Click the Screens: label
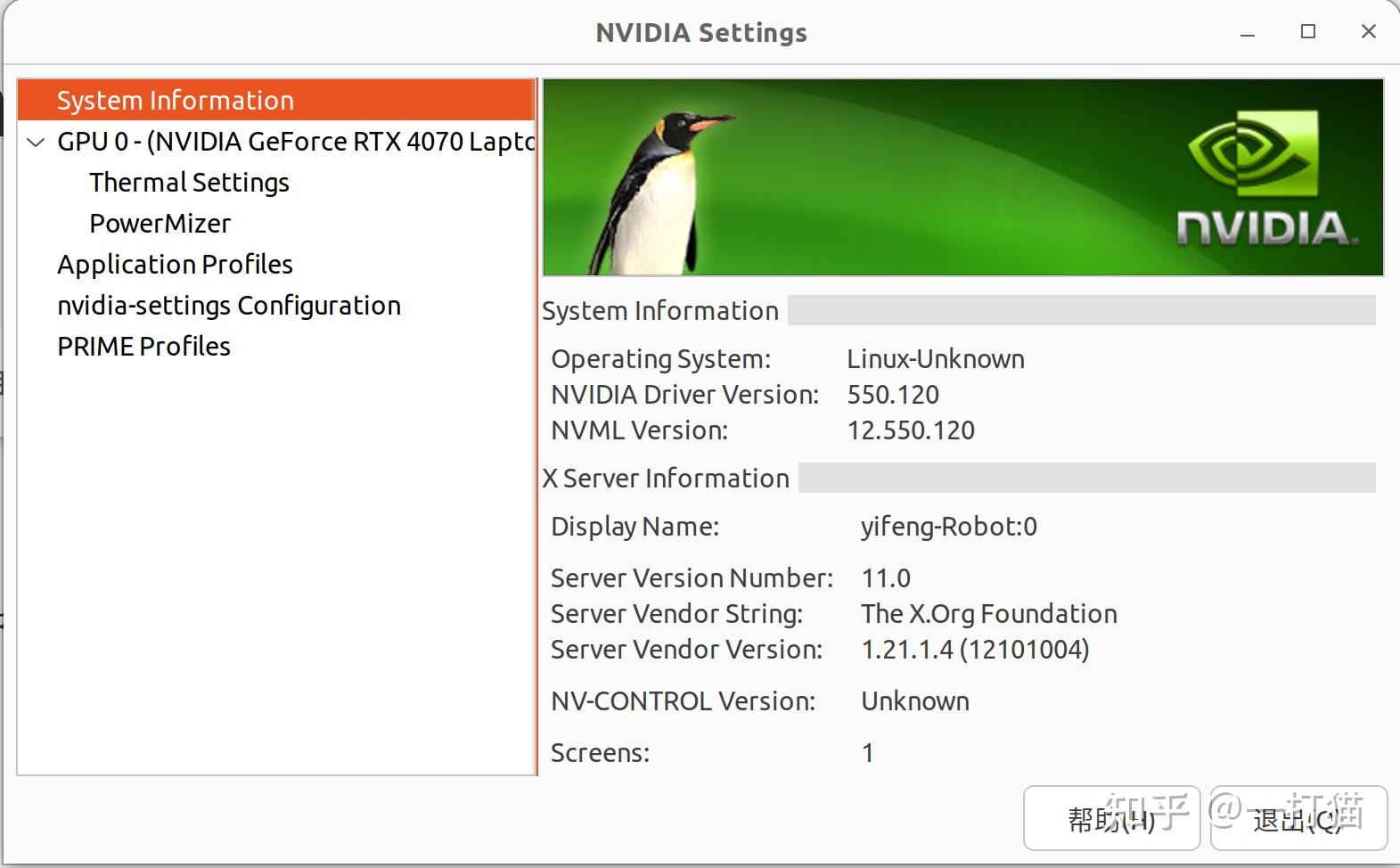1400x868 pixels. coord(601,753)
